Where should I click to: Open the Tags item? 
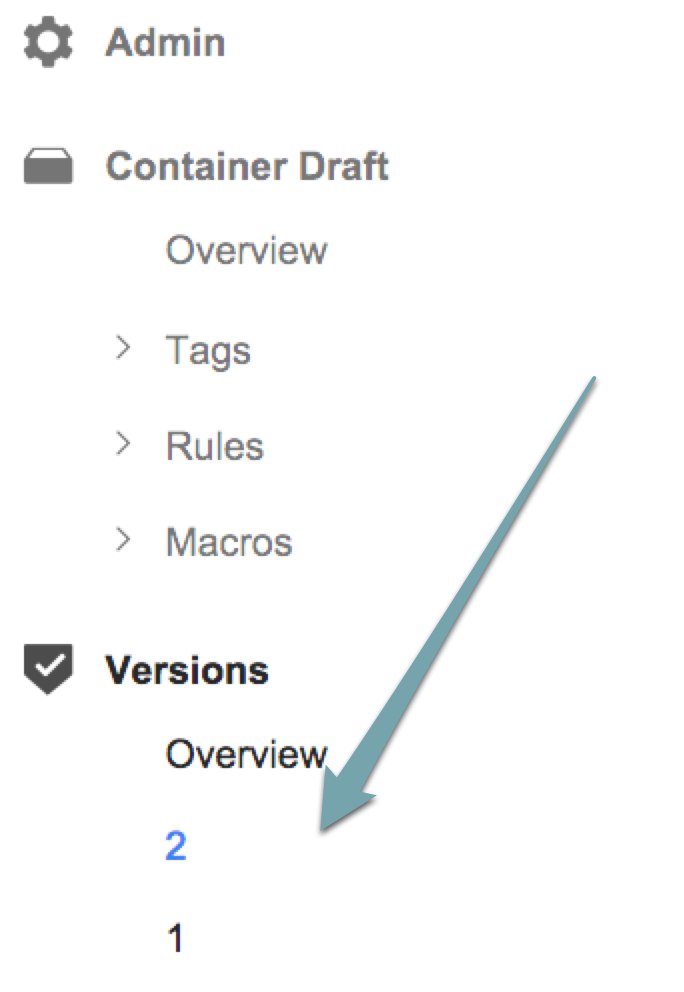(x=208, y=350)
